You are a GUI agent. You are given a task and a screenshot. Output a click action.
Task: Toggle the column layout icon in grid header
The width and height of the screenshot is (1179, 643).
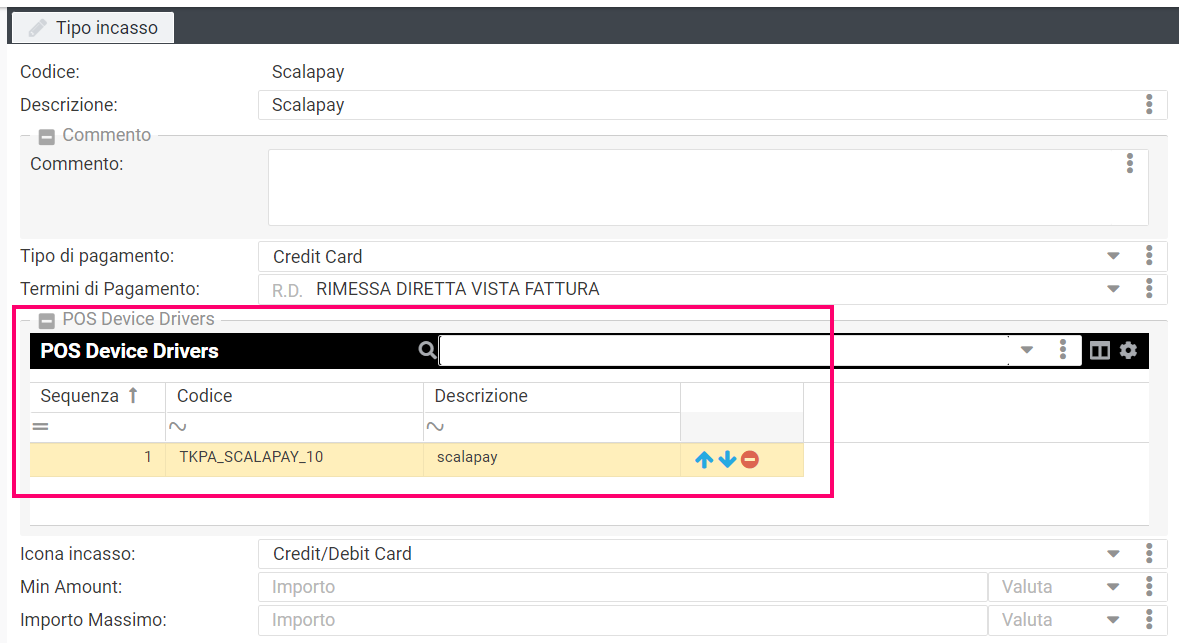tap(1100, 350)
